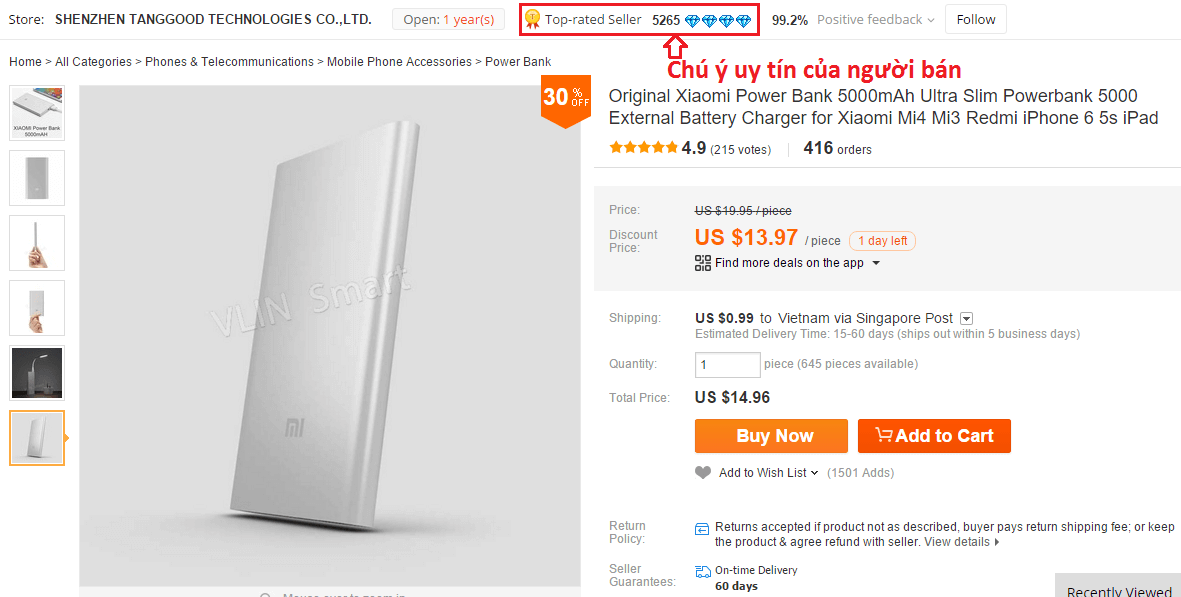The width and height of the screenshot is (1181, 597).
Task: Select the dark power bank thumbnail
Action: (36, 372)
